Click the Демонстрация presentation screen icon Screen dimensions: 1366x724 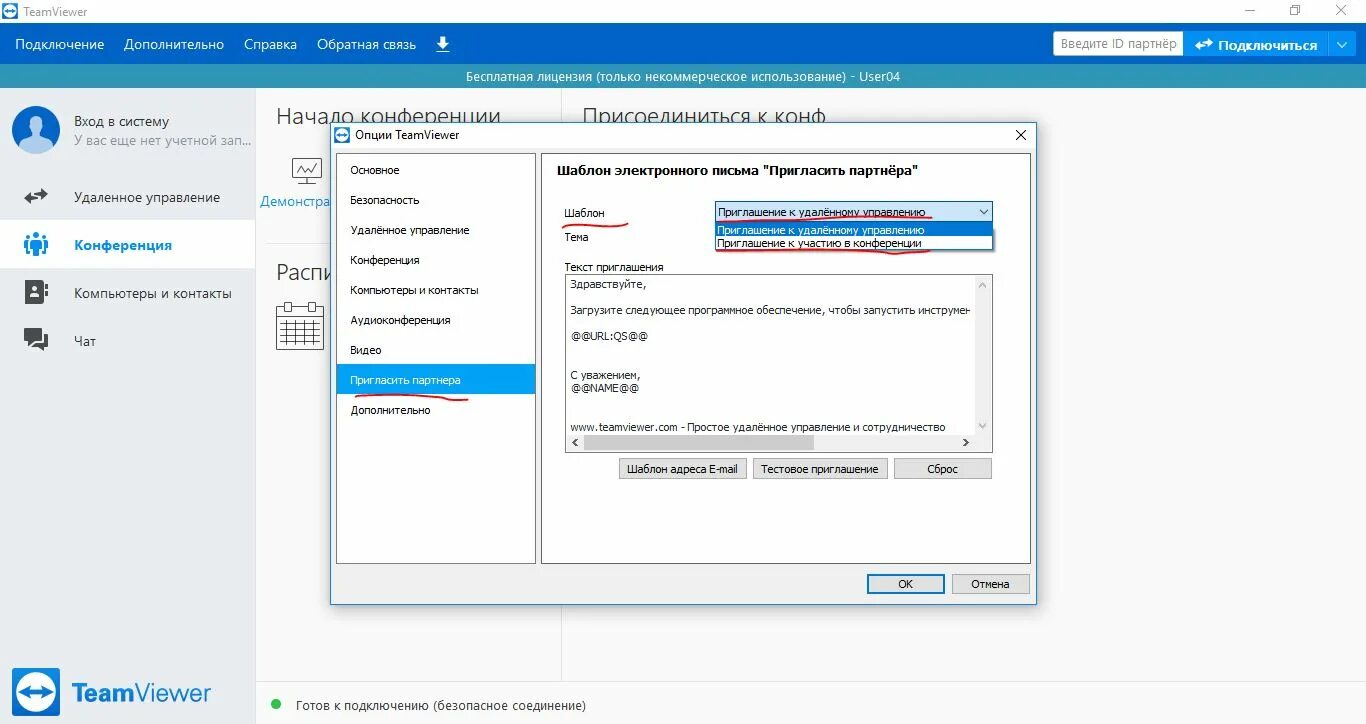(x=307, y=171)
